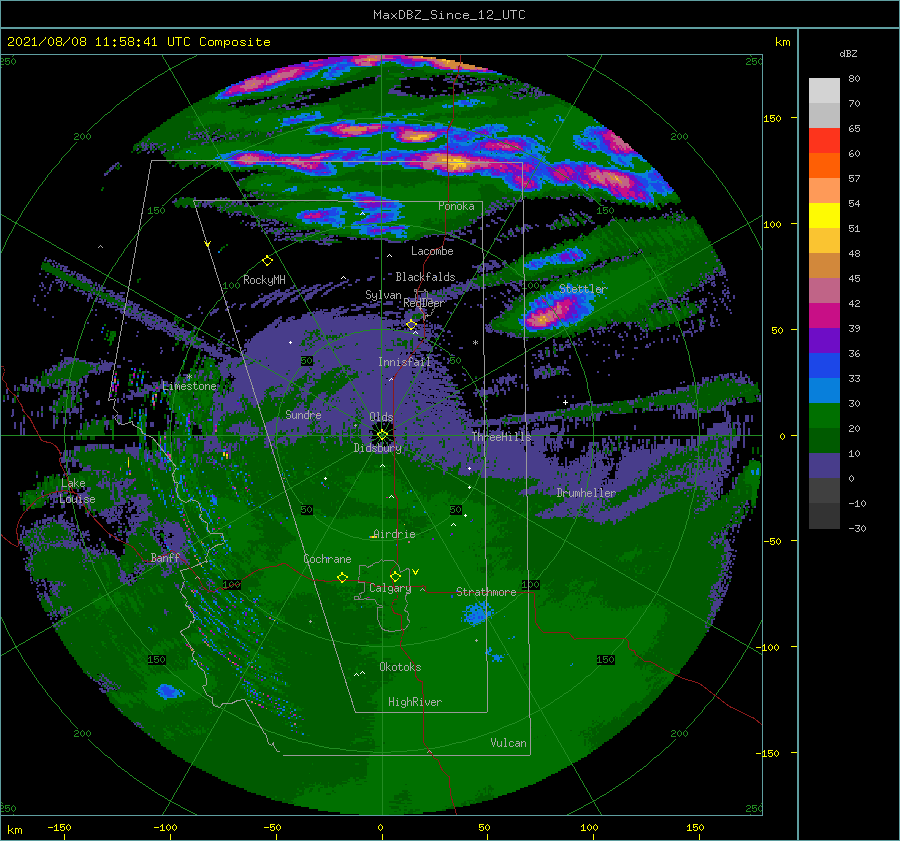Click the Olds label
Image resolution: width=900 pixels, height=841 pixels.
pos(381,417)
